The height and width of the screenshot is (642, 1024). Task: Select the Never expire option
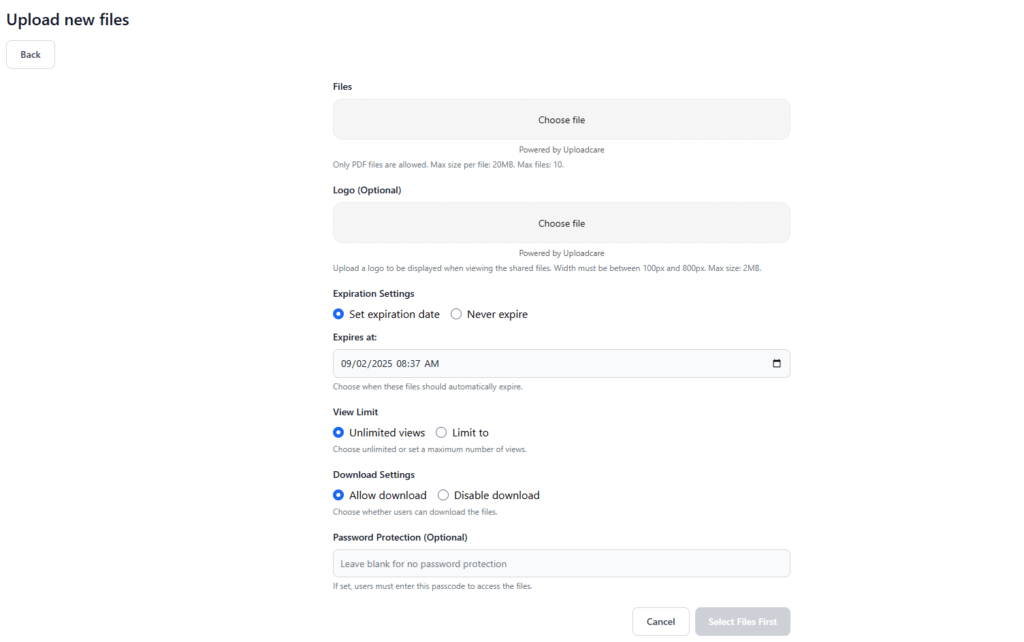[456, 314]
